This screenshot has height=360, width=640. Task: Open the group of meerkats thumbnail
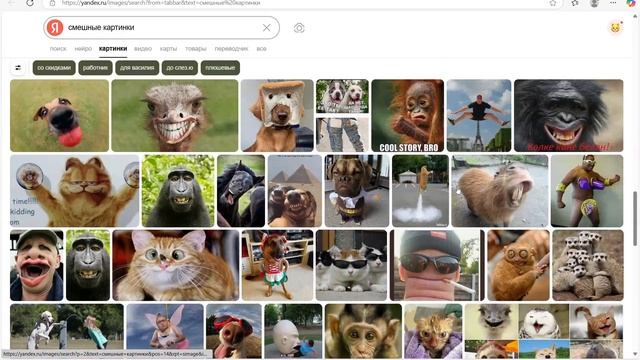coord(588,265)
